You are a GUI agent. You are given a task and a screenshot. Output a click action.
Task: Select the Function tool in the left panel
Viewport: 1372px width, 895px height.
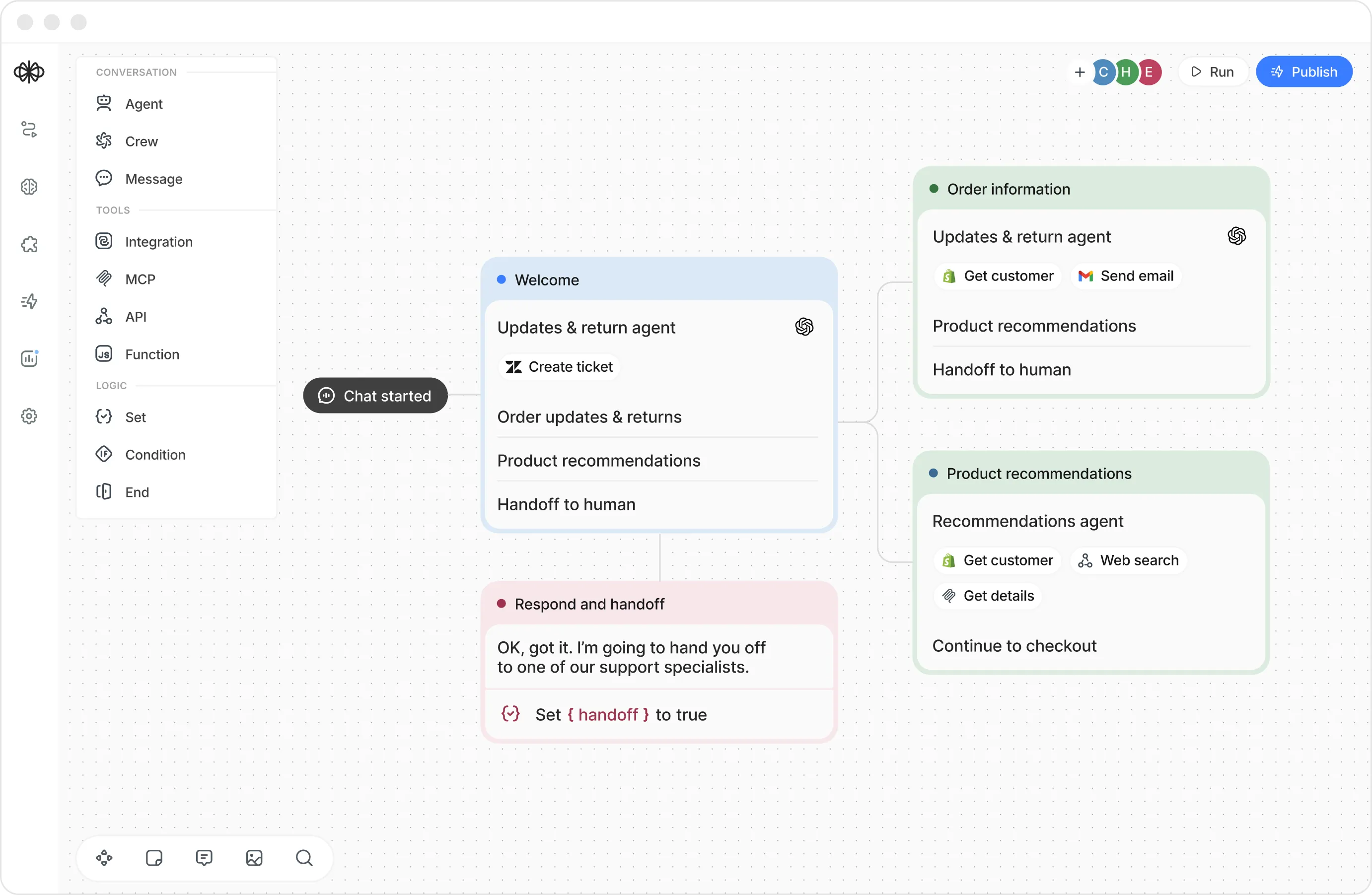pos(152,354)
